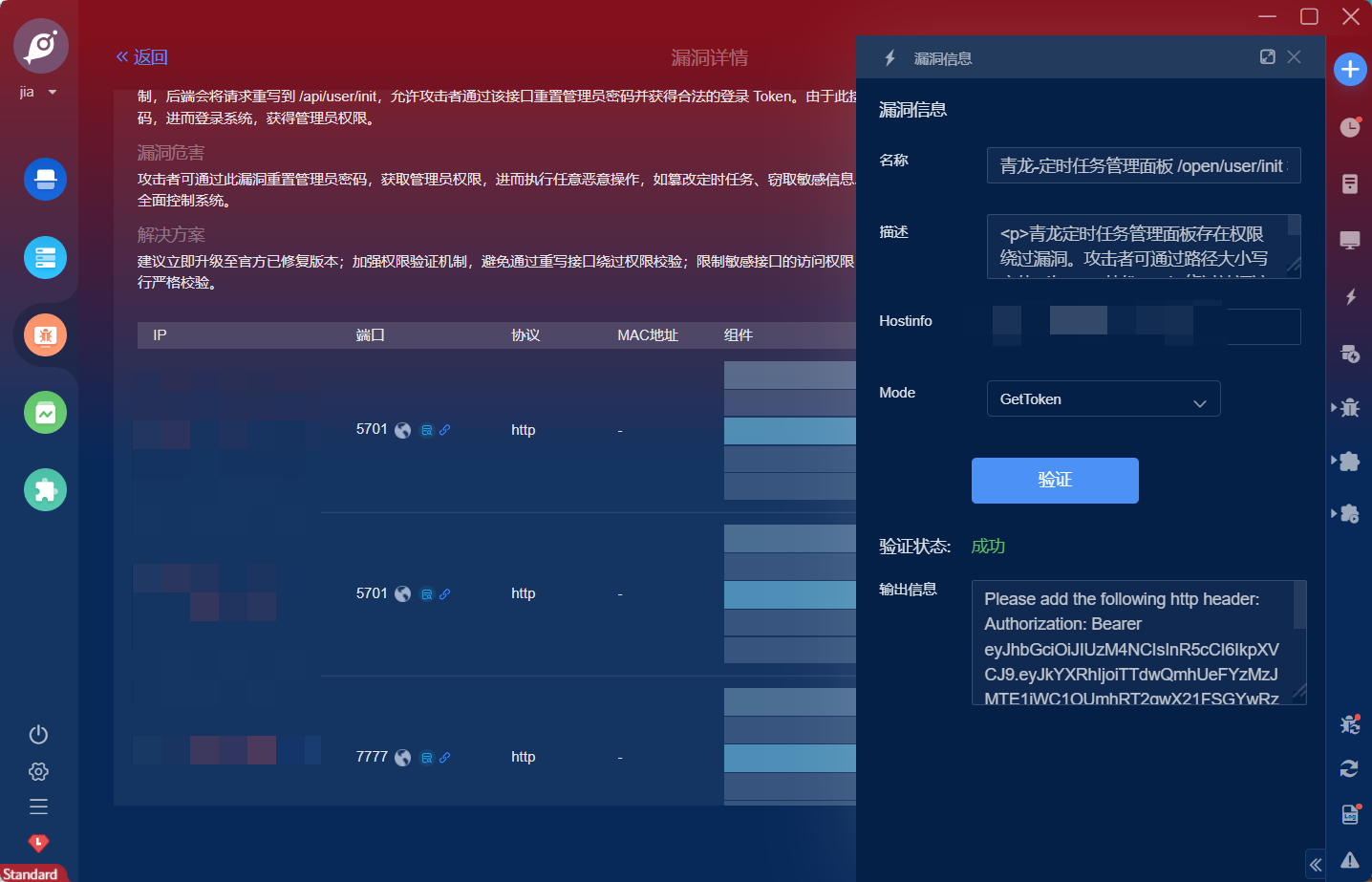Expand the bug item in right sidebar
The width and height of the screenshot is (1372, 882).
(1348, 408)
